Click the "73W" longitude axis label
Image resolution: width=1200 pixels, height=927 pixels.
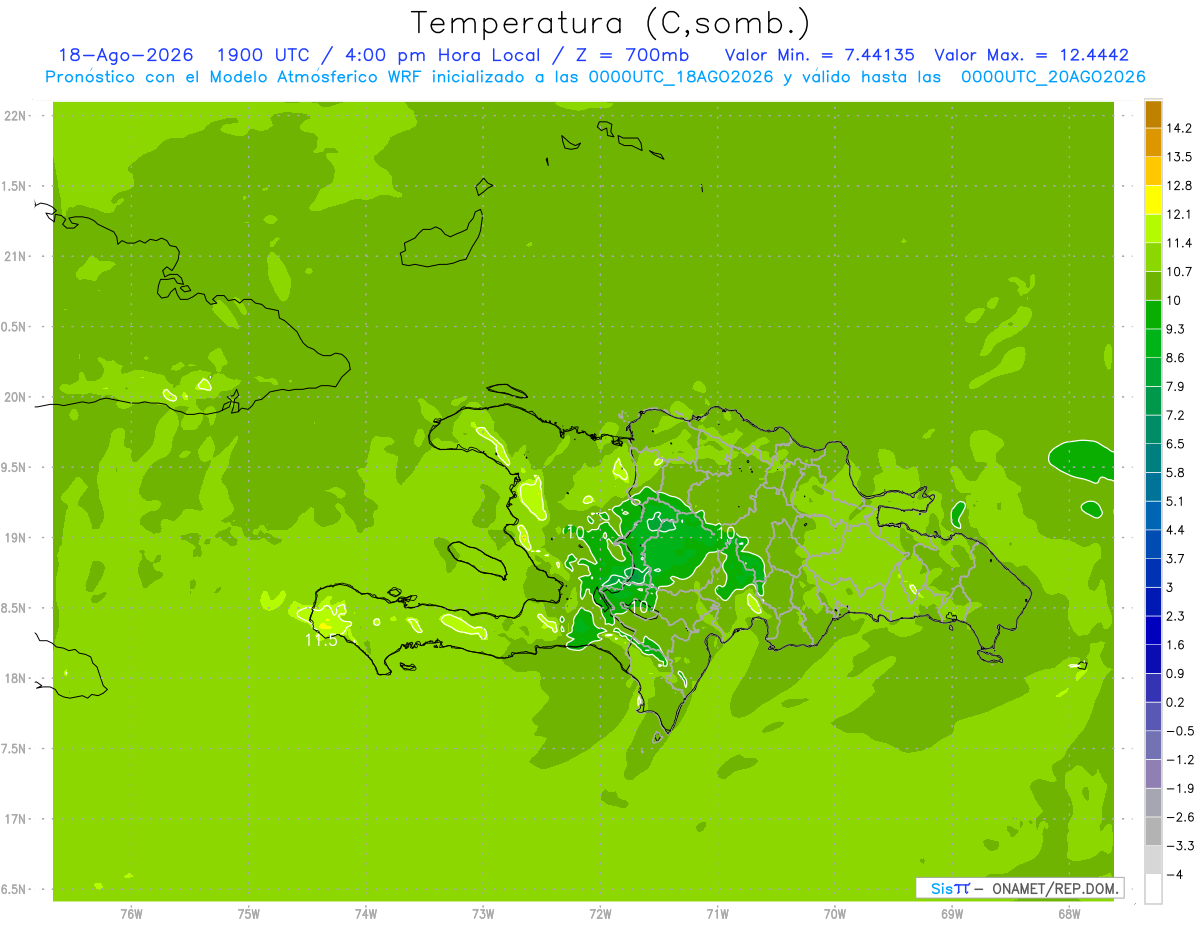click(x=483, y=914)
